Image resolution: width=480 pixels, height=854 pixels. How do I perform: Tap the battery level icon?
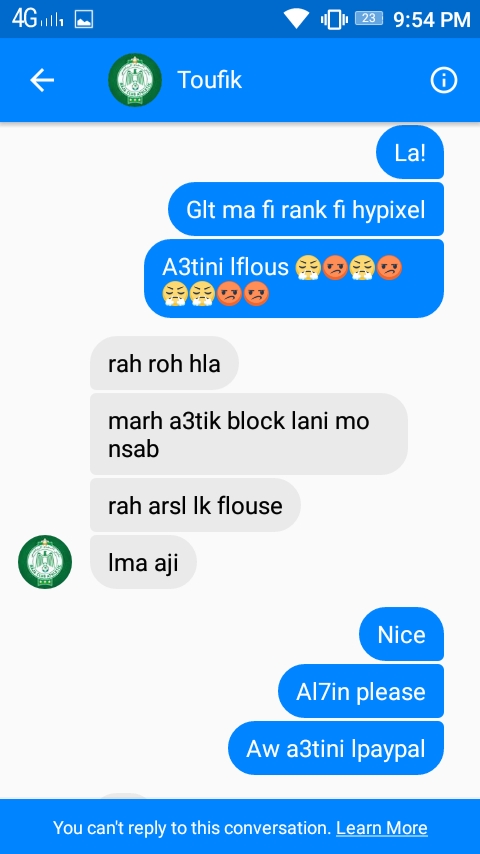pos(369,18)
